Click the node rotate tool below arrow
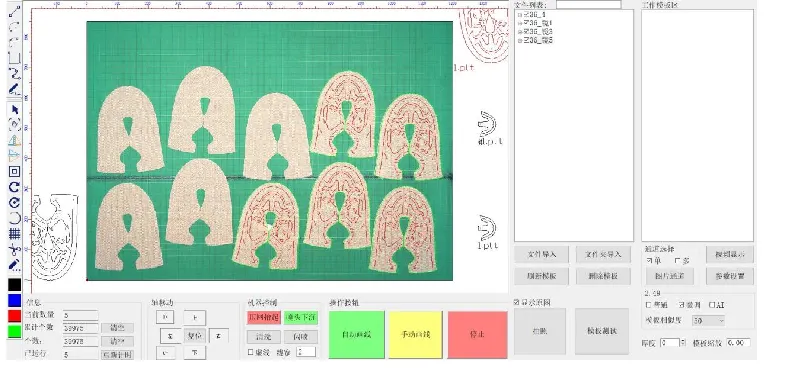This screenshot has width=797, height=378. point(14,124)
